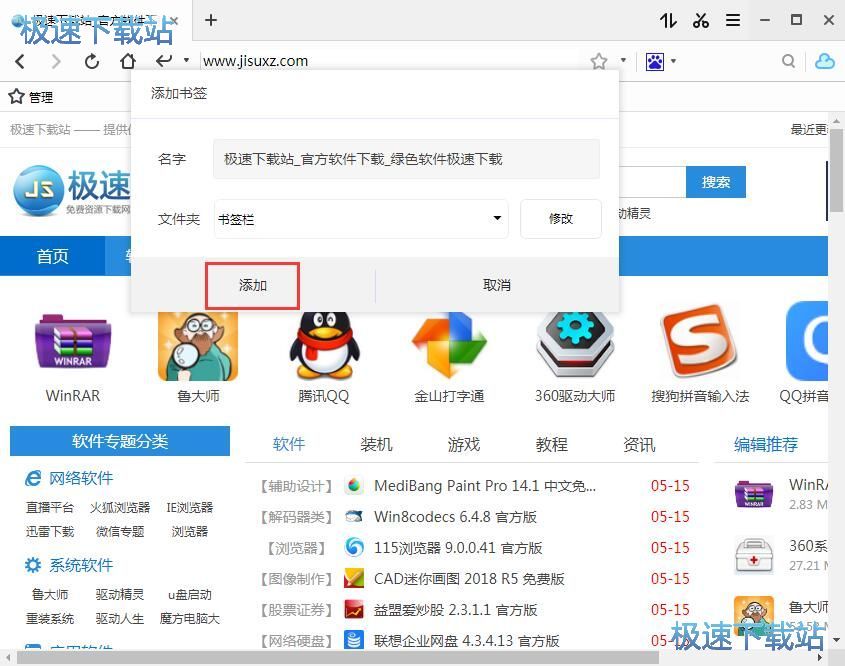Viewport: 845px width, 666px height.
Task: Edit the bookmark name field
Action: tap(406, 159)
